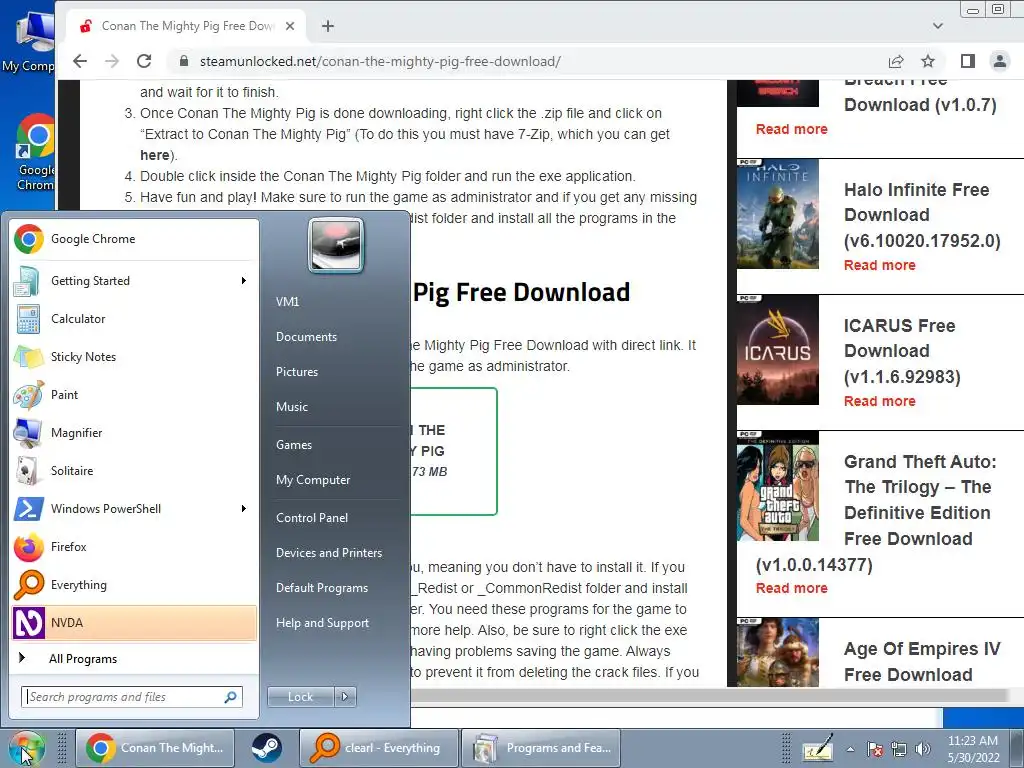Open Documents from Start menu
This screenshot has width=1024, height=768.
coord(306,337)
